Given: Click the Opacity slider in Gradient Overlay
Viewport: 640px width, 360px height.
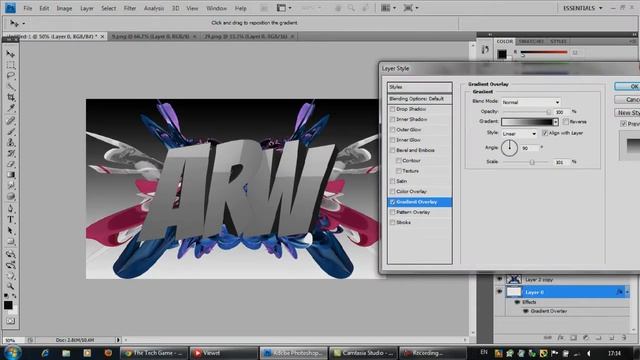Looking at the screenshot, I should 527,112.
